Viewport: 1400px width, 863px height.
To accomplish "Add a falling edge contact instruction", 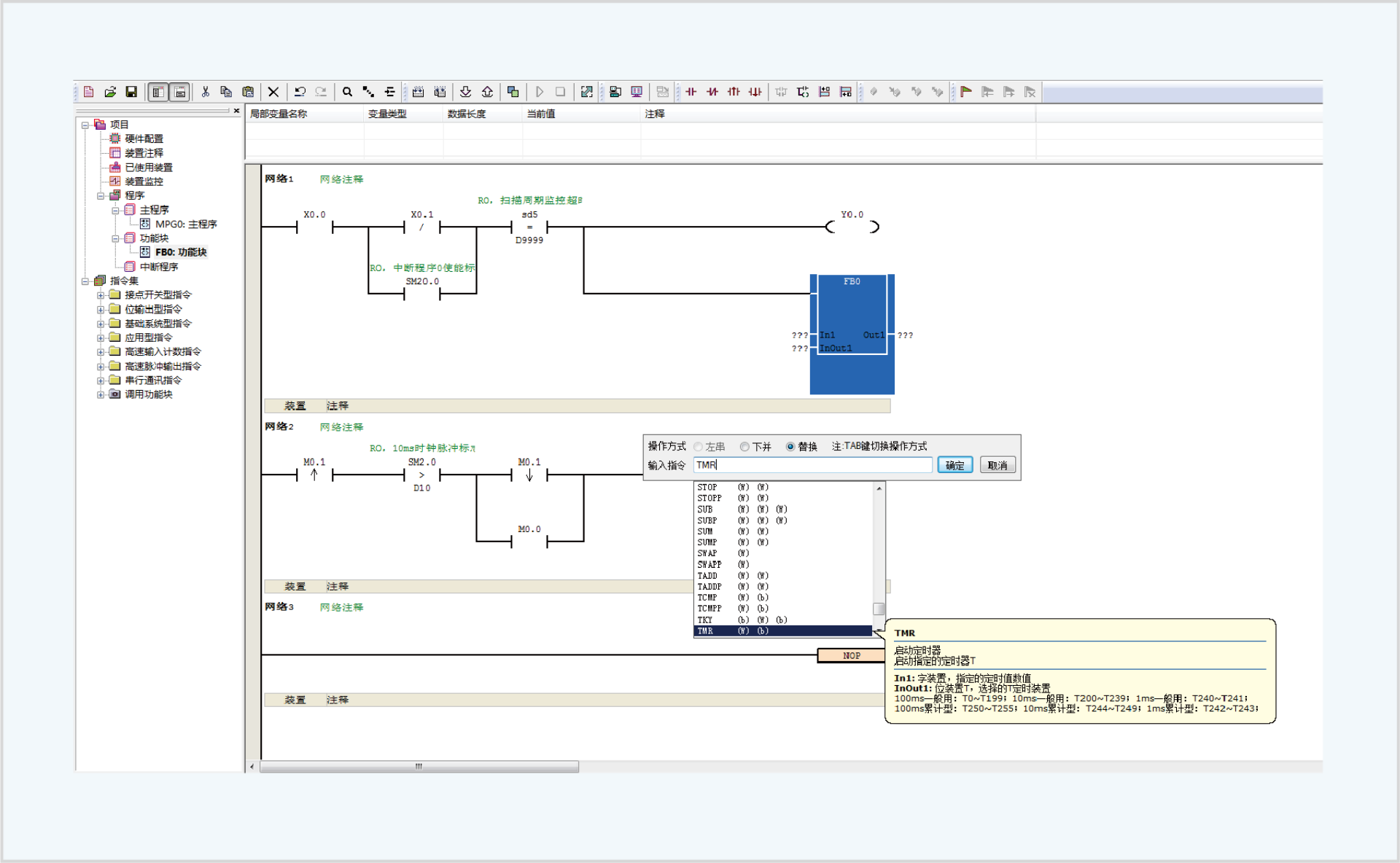I will 755,91.
